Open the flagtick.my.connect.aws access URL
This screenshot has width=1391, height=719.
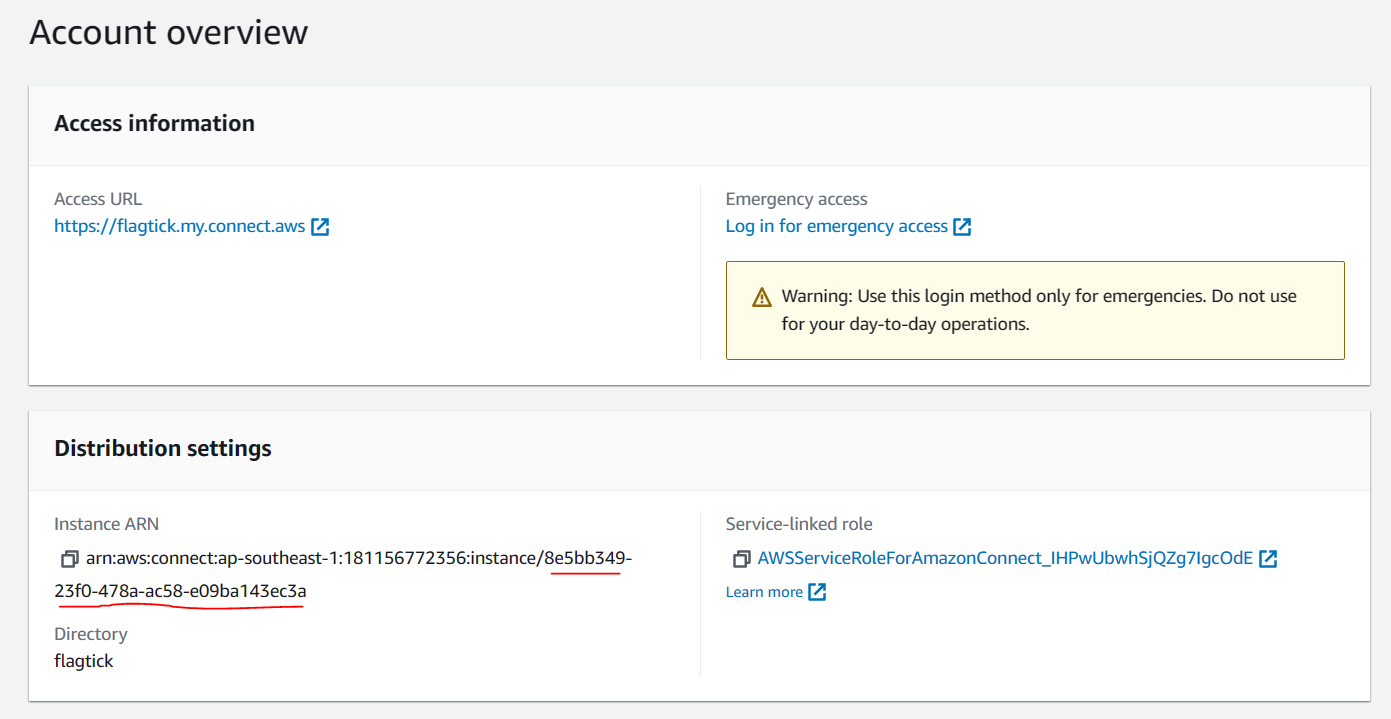pyautogui.click(x=180, y=227)
